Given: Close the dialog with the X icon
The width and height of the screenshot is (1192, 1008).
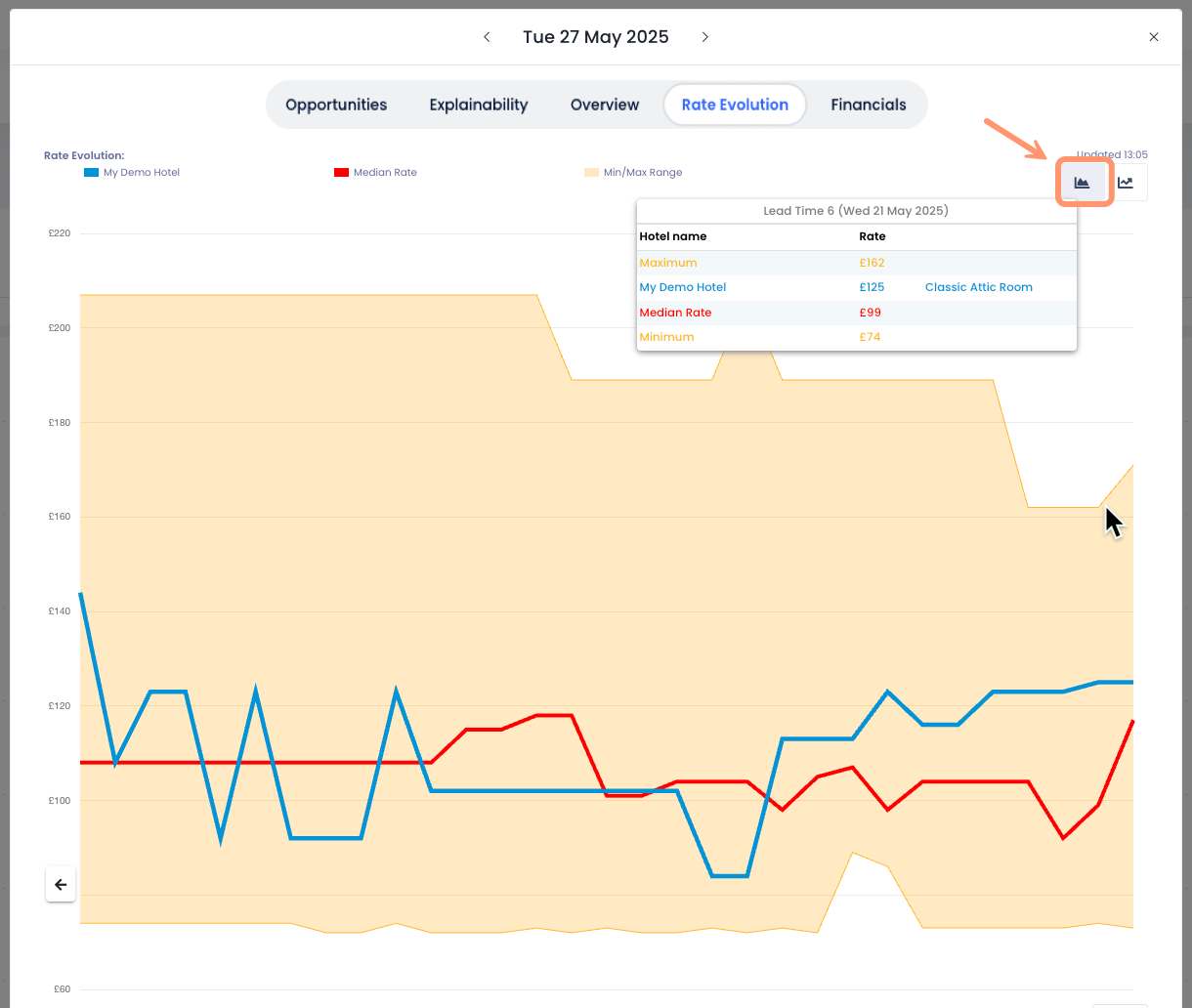Looking at the screenshot, I should (1154, 37).
